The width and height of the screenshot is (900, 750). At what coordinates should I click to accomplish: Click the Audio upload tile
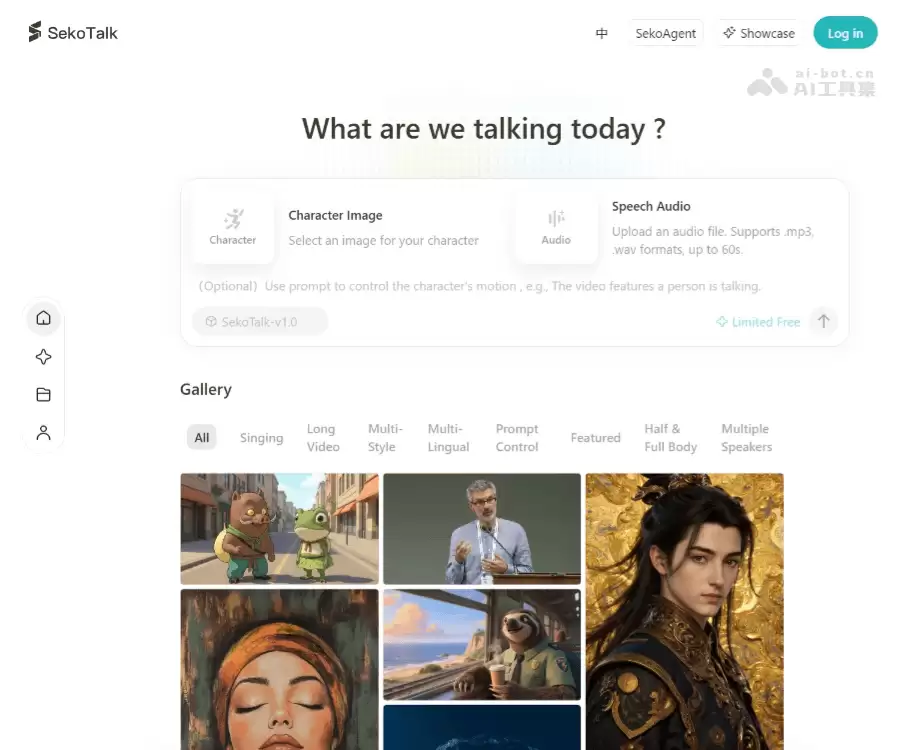tap(556, 228)
